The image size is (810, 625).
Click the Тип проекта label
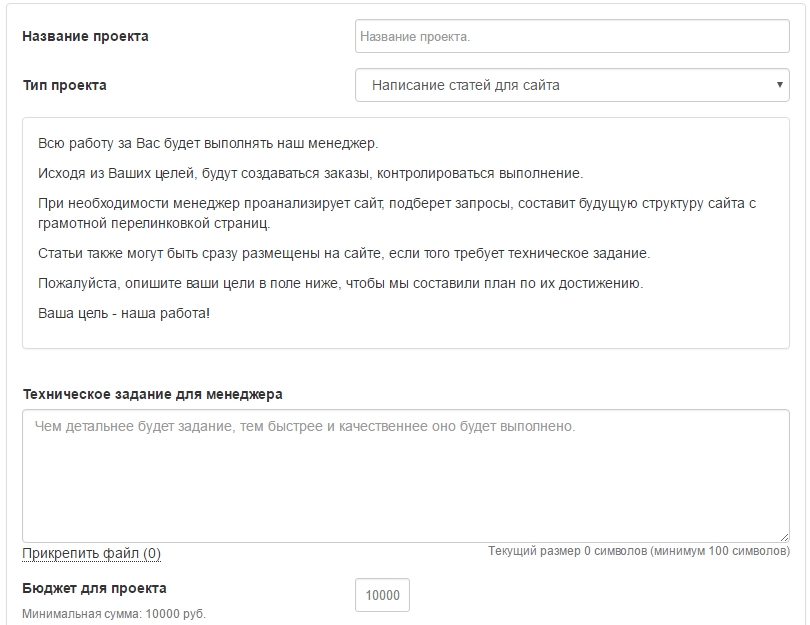point(65,85)
